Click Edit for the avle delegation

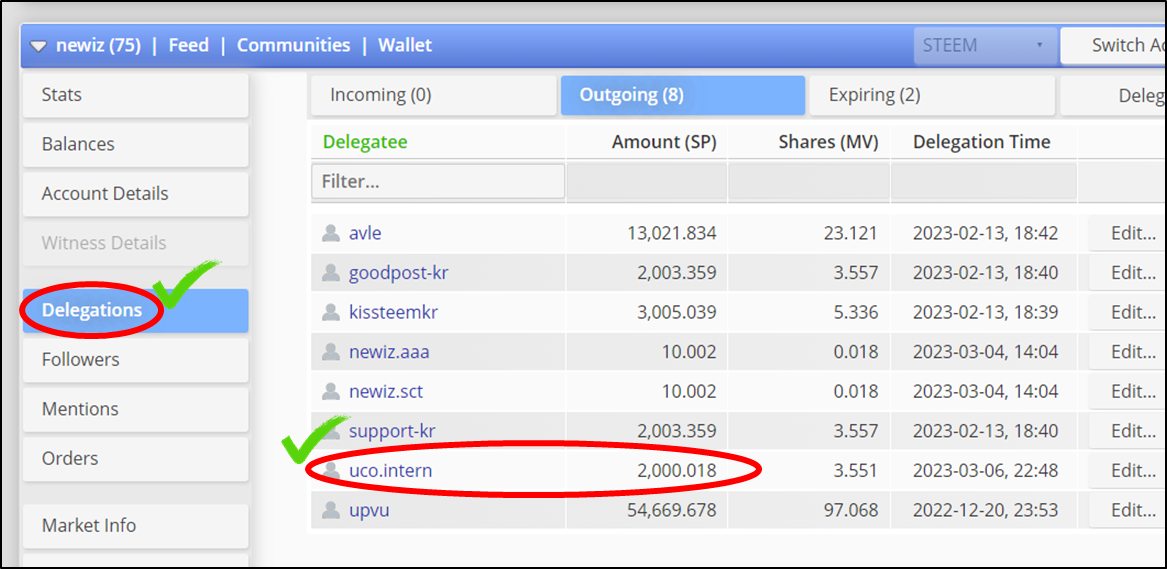click(1128, 234)
